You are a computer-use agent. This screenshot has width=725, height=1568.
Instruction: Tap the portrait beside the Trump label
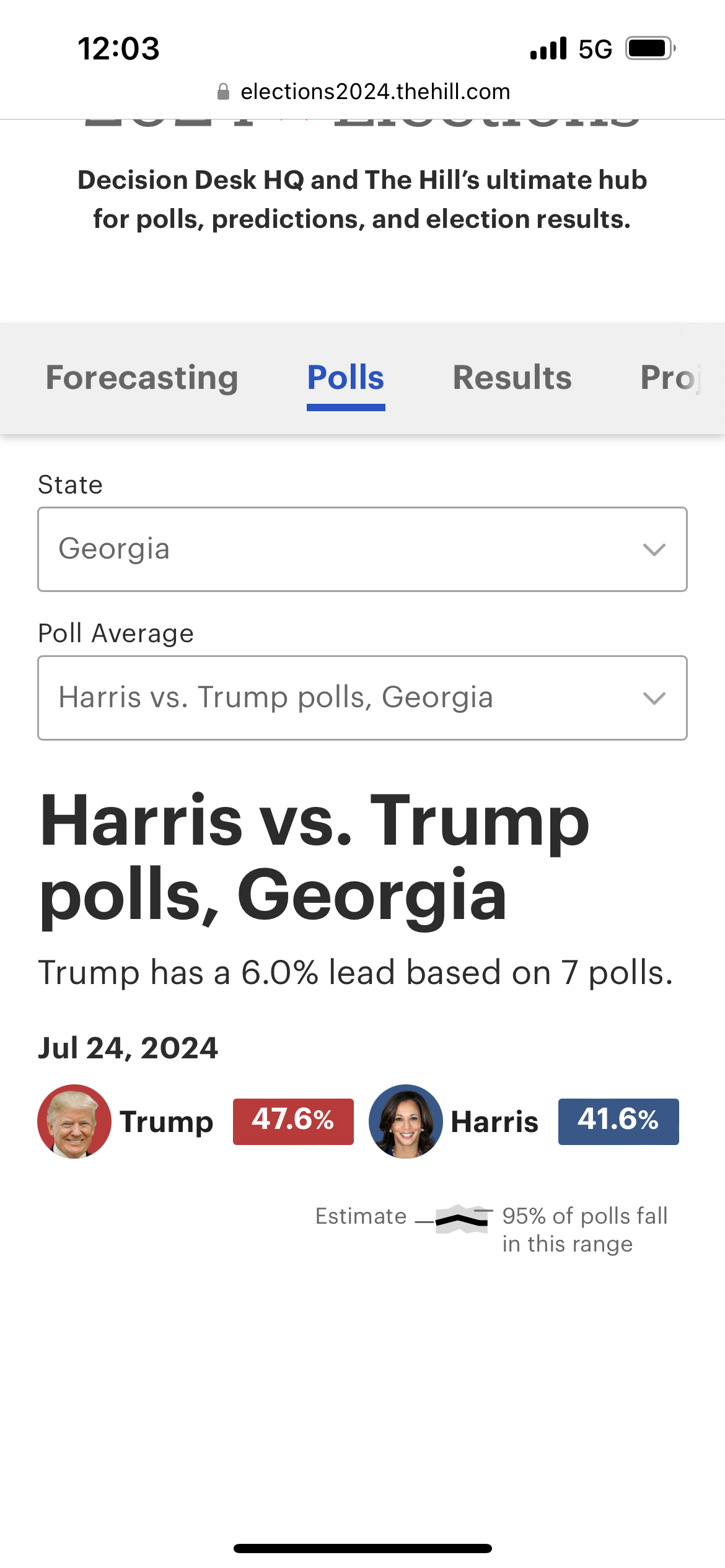click(x=74, y=1122)
